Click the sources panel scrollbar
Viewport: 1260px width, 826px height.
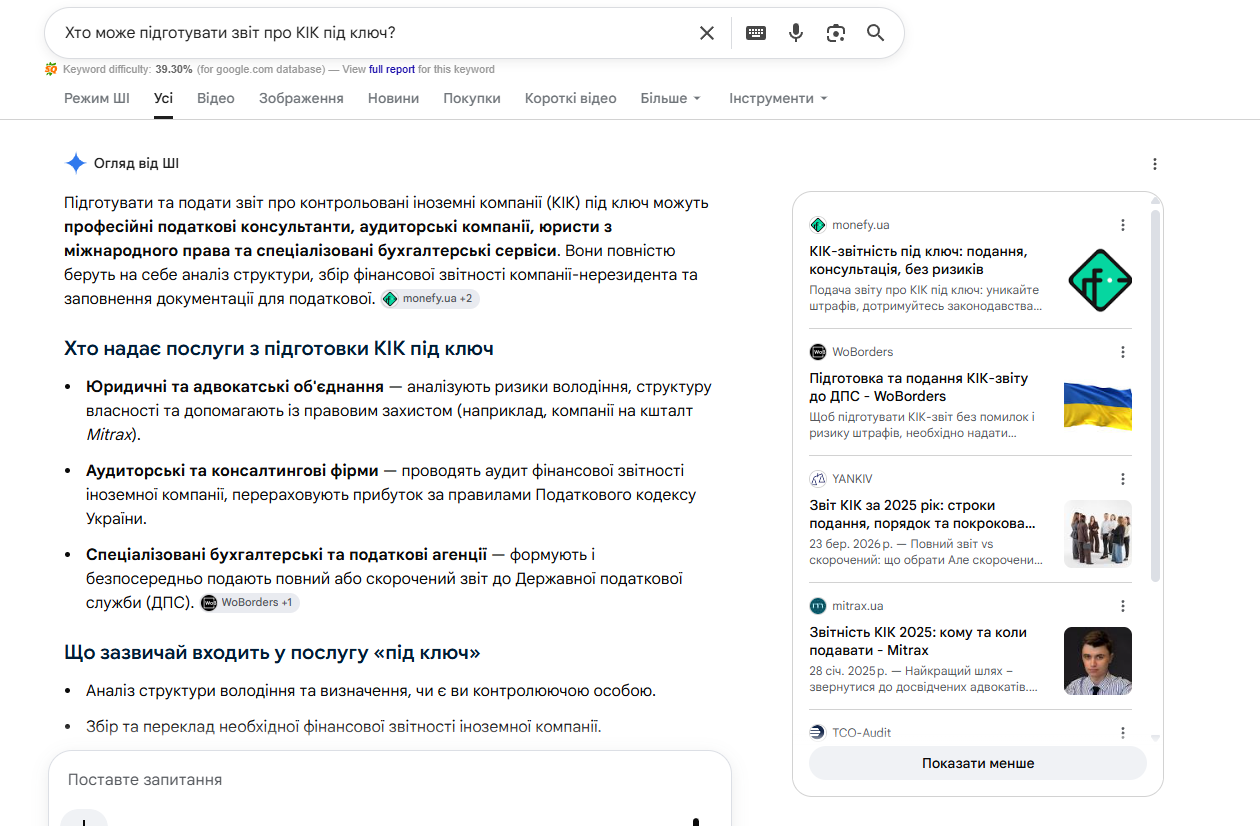[1156, 395]
